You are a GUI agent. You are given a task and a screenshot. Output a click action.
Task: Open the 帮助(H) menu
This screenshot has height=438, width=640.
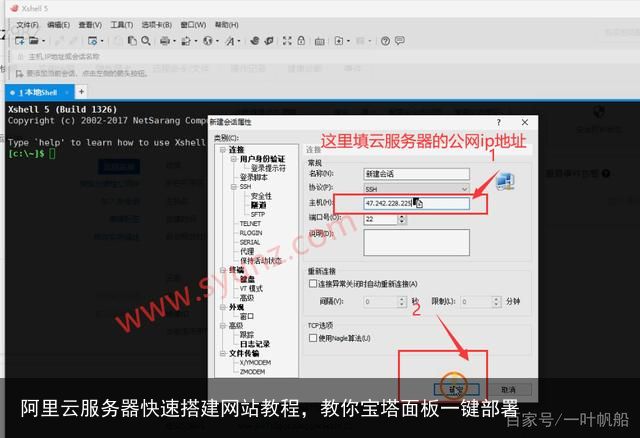tap(227, 25)
